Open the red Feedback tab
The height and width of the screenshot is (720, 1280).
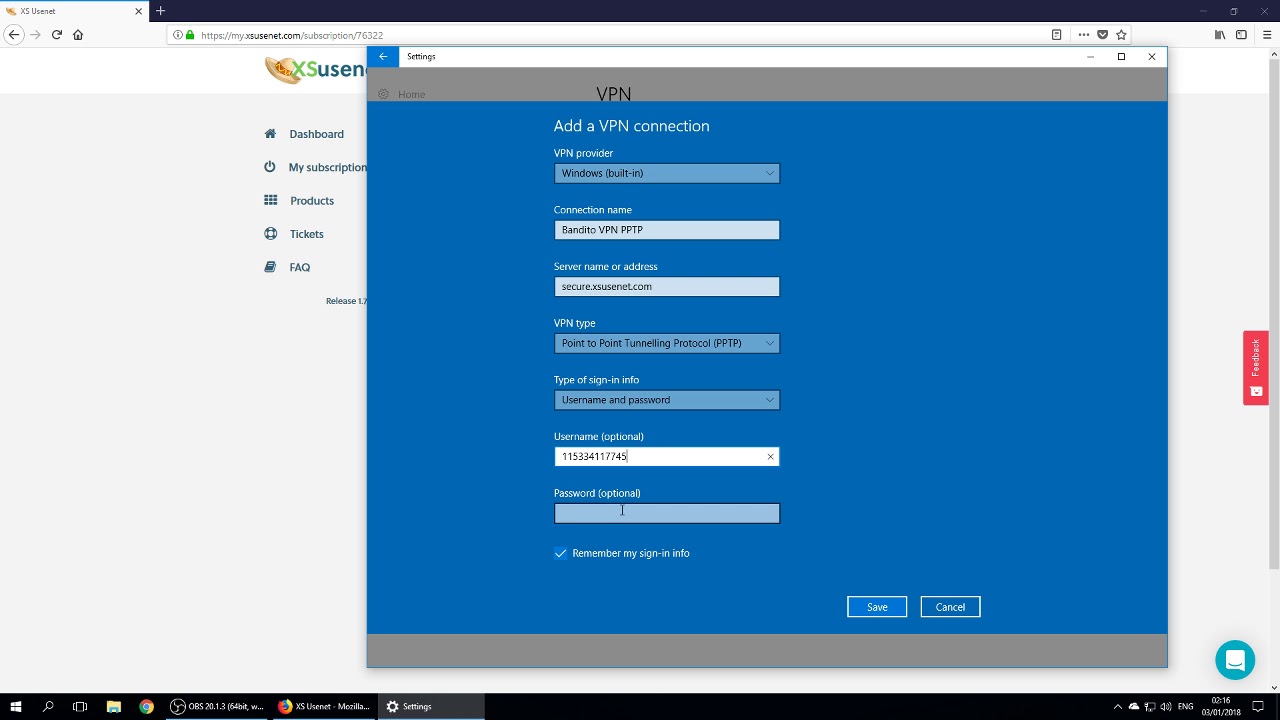1256,368
